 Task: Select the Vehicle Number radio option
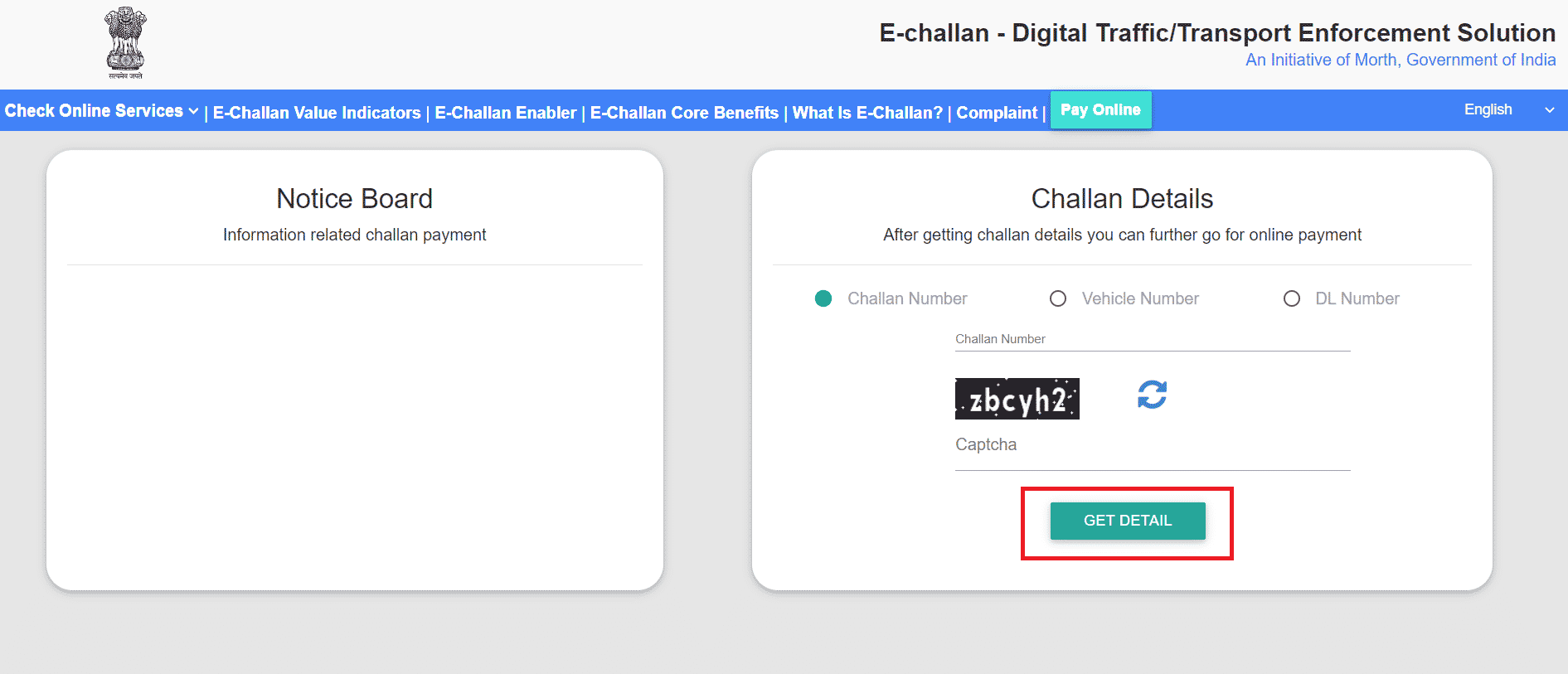1058,298
